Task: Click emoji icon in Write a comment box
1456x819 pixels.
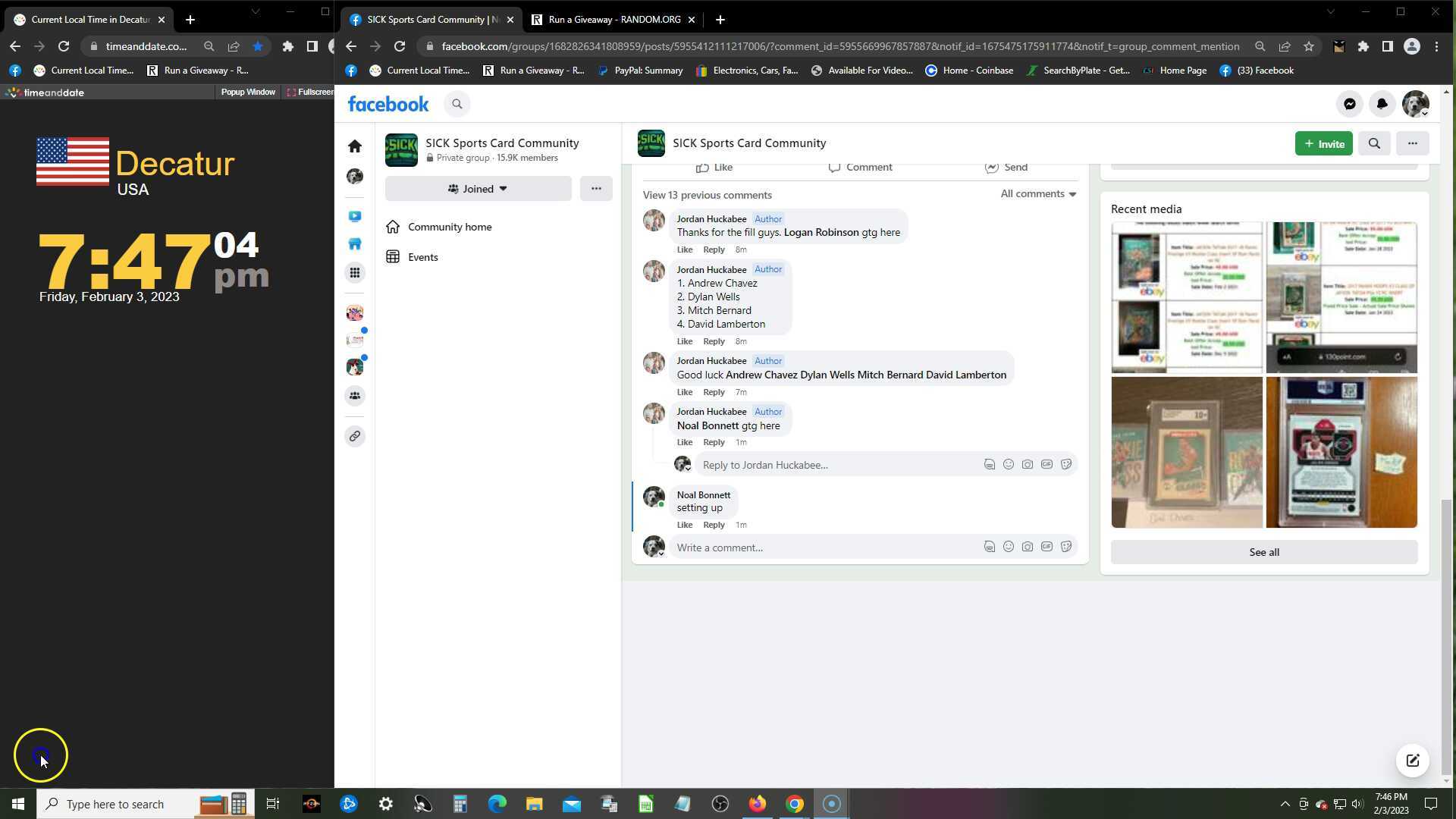Action: point(1008,547)
